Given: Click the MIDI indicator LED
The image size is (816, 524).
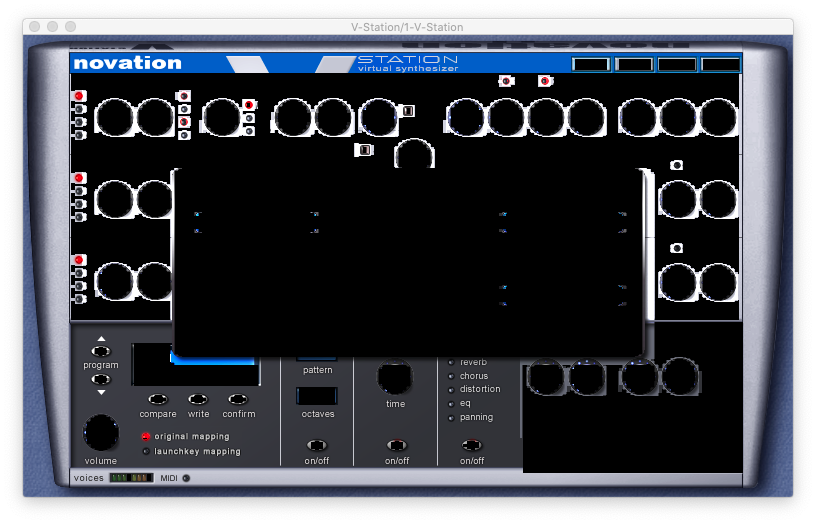Looking at the screenshot, I should coord(186,478).
